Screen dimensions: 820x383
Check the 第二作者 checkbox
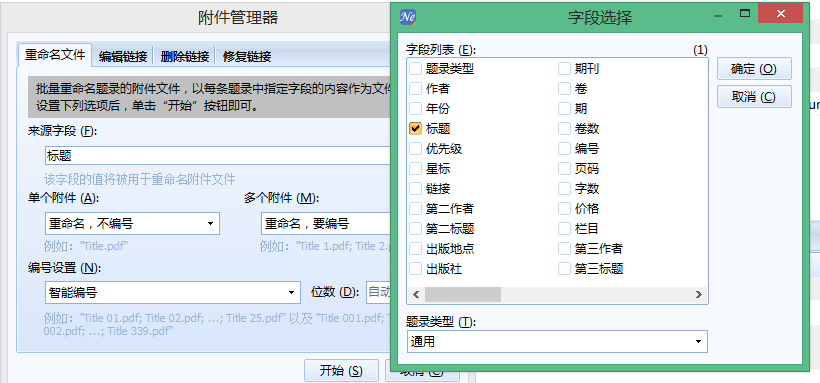tap(415, 209)
